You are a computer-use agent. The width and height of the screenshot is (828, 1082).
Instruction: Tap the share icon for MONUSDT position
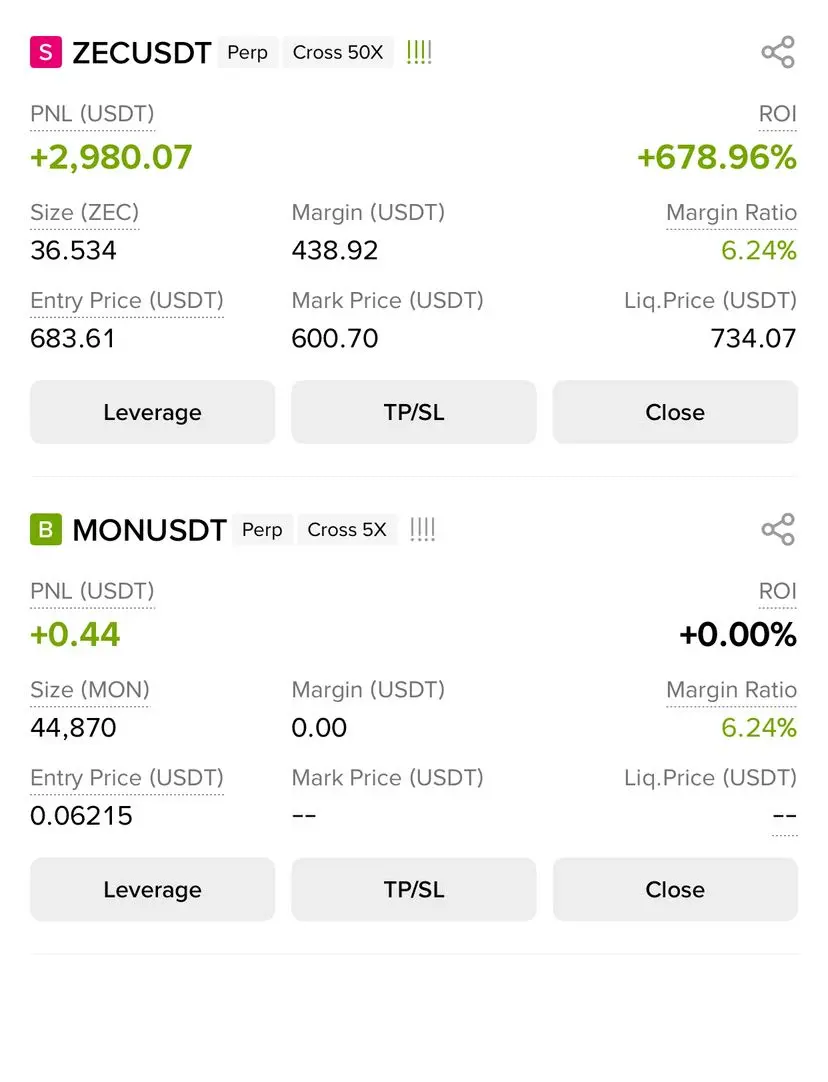(778, 530)
